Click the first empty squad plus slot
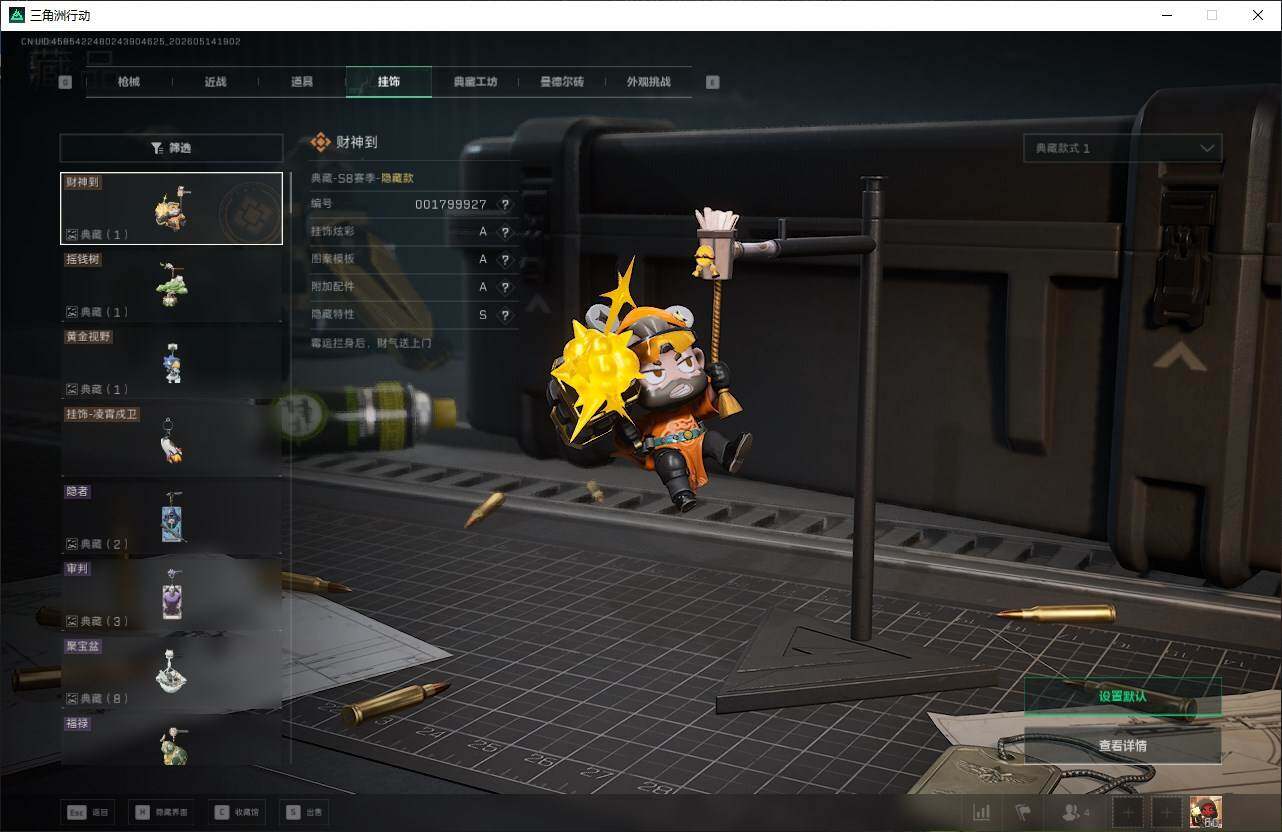 point(1128,813)
